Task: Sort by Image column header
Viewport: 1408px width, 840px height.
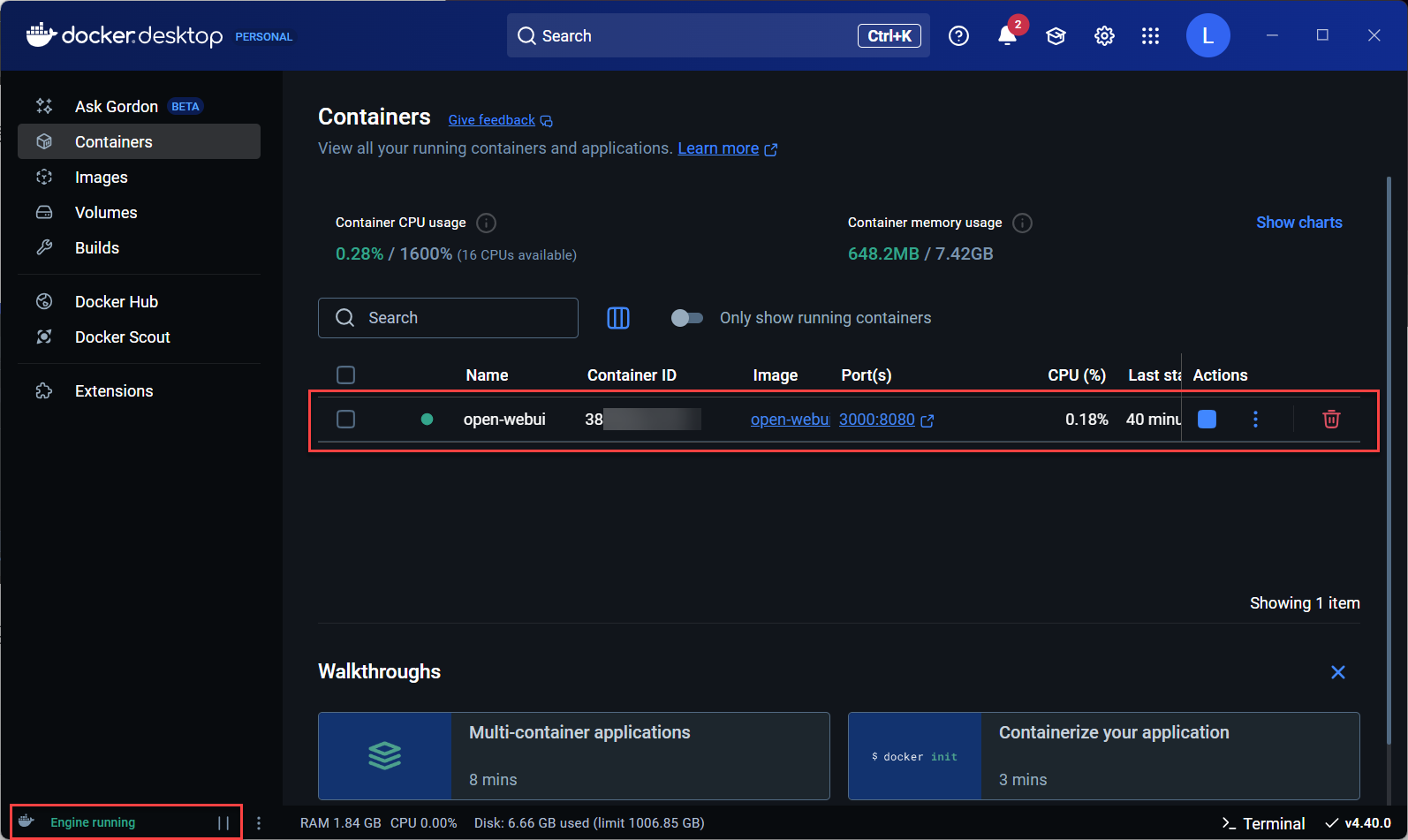Action: pyautogui.click(x=775, y=375)
